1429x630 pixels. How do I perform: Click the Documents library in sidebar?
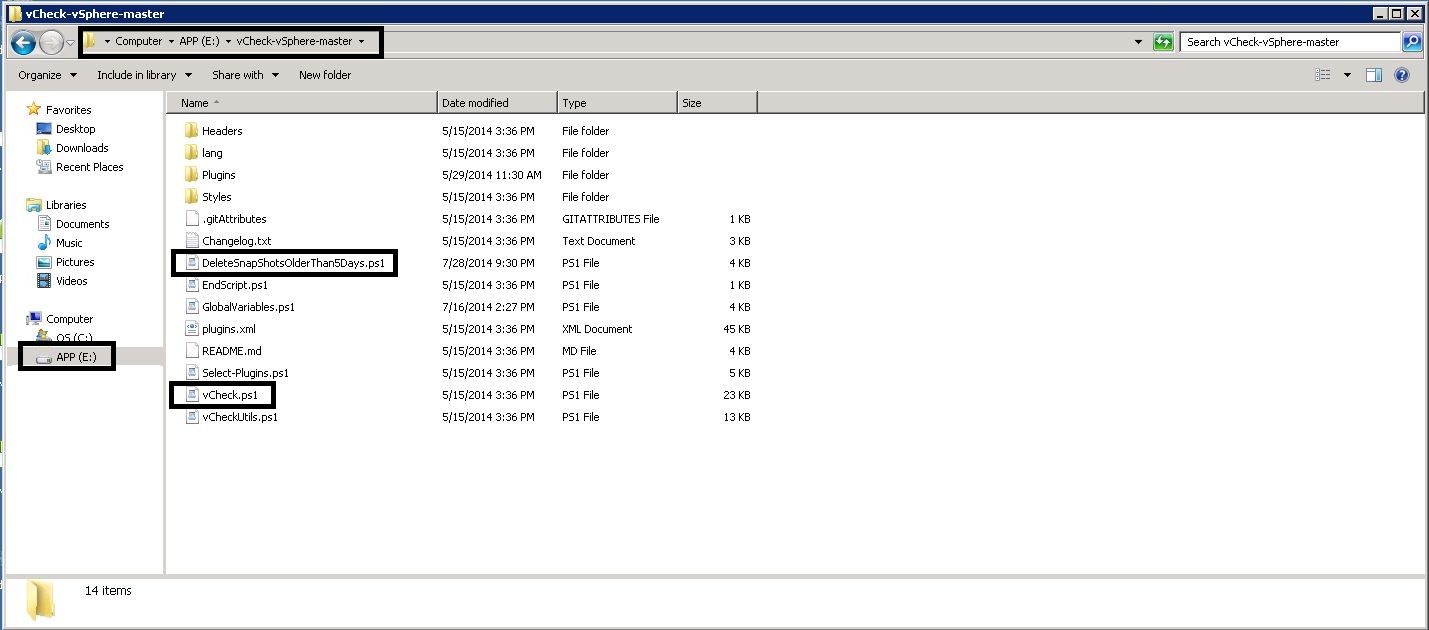(x=82, y=224)
